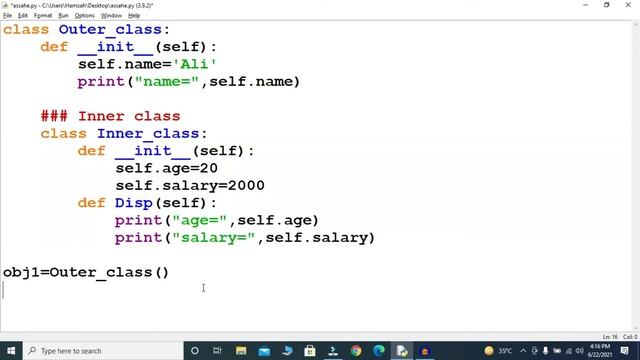Click the battery tray icon

(557, 351)
